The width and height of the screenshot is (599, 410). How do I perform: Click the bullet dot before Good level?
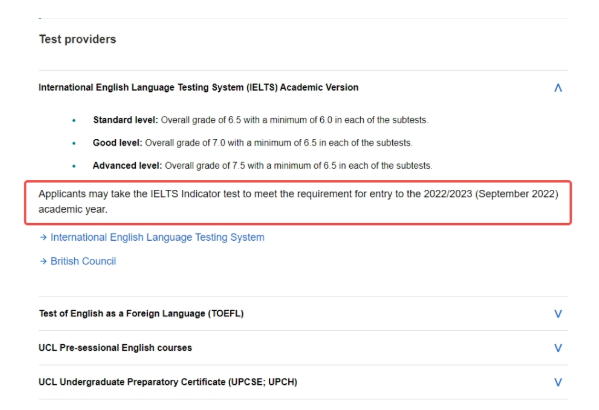click(x=74, y=144)
